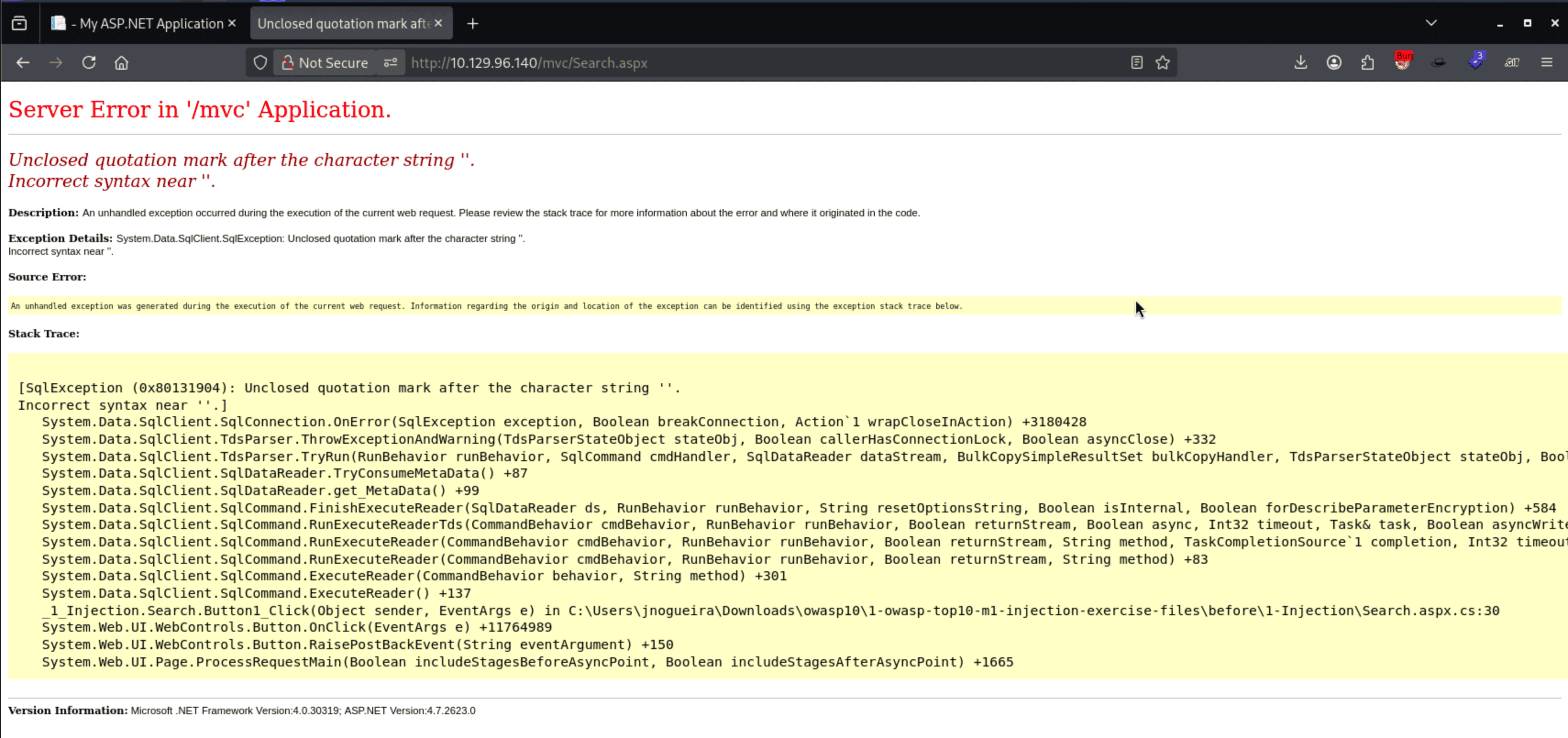Click the hat-shaped extension icon

(x=1438, y=63)
